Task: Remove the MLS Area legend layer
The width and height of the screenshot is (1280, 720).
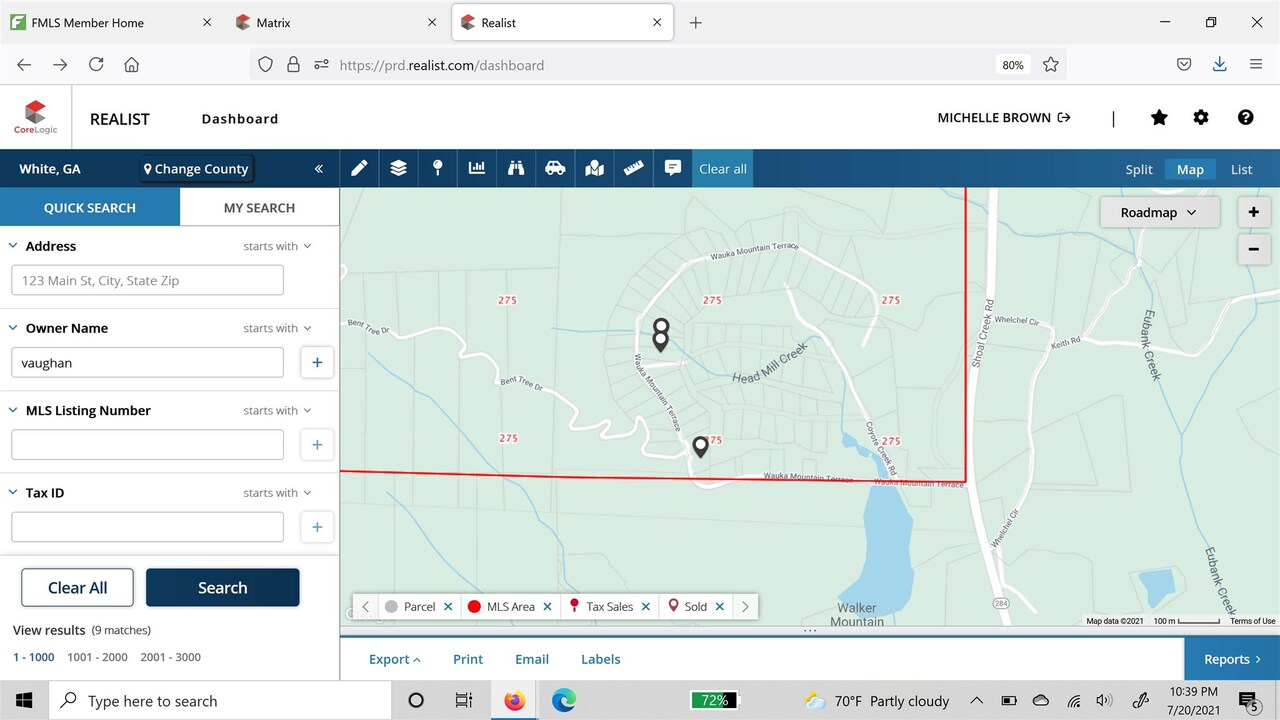Action: [x=547, y=607]
